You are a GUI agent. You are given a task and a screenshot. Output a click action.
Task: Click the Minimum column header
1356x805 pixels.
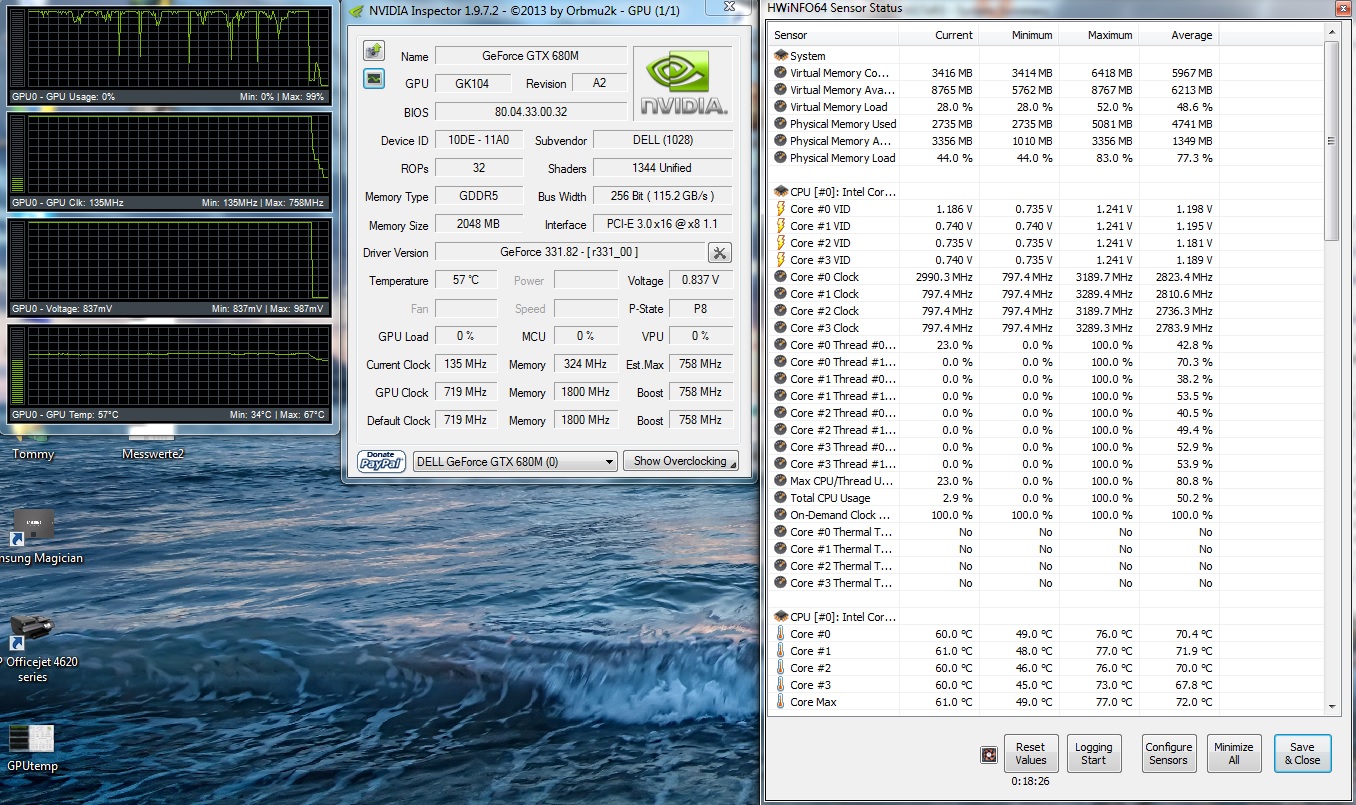click(1018, 35)
